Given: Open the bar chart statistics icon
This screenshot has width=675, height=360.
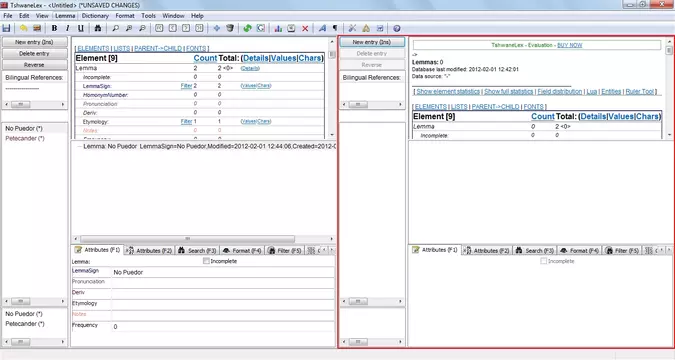Looking at the screenshot, I should point(278,28).
